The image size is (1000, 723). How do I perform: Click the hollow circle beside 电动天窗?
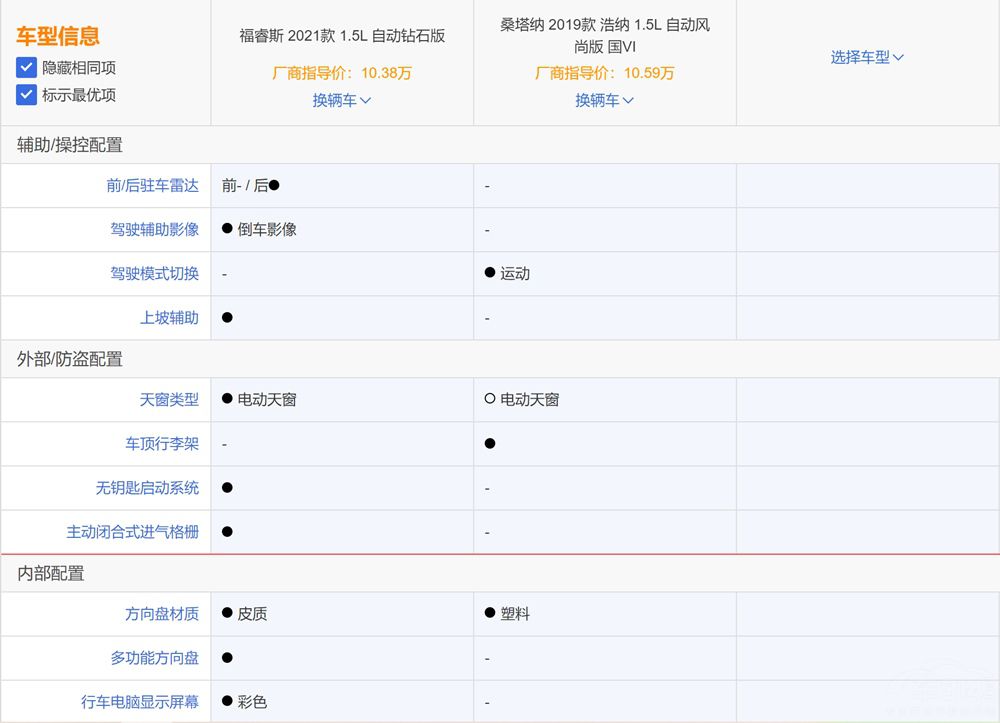point(490,399)
